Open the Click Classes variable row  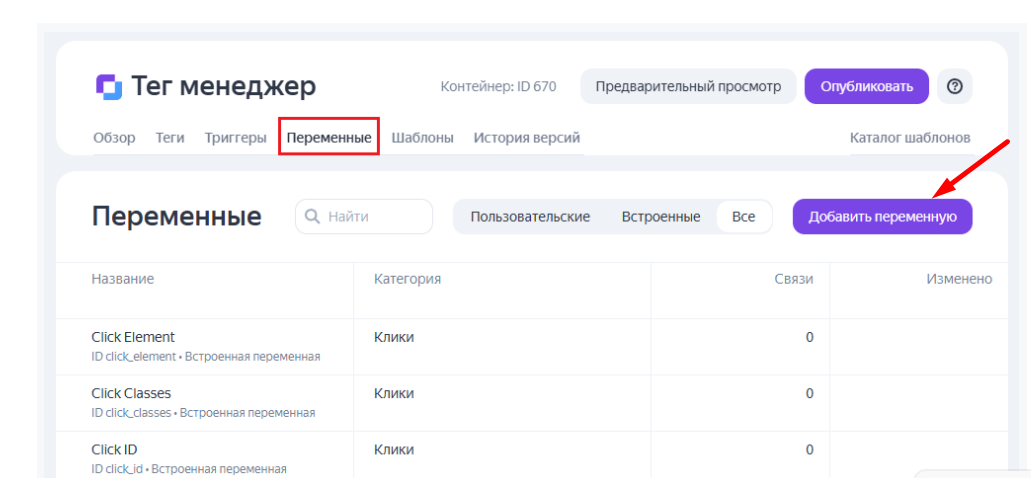[532, 403]
